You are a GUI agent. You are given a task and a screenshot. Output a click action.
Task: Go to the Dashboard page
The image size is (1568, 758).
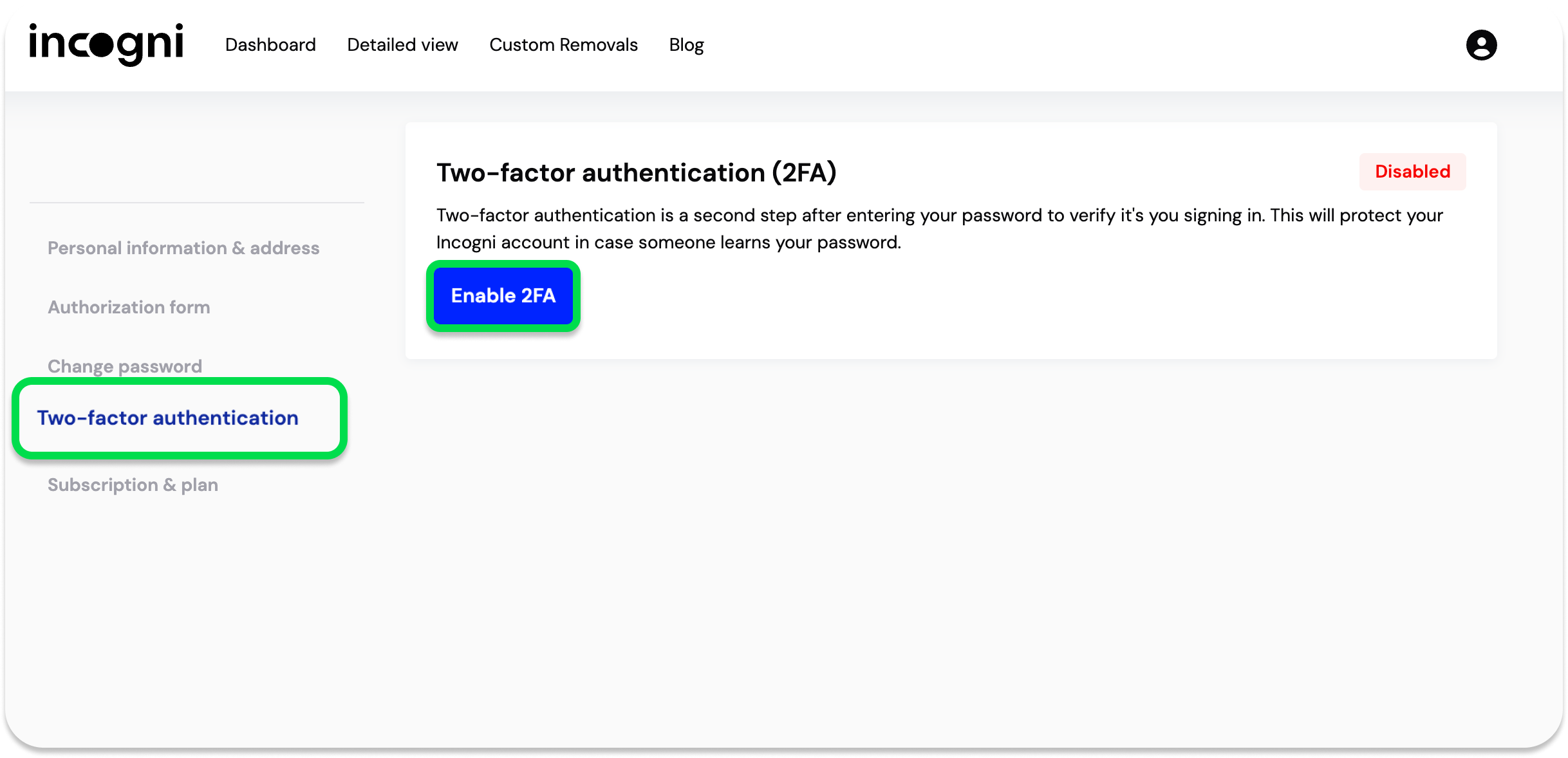tap(270, 45)
